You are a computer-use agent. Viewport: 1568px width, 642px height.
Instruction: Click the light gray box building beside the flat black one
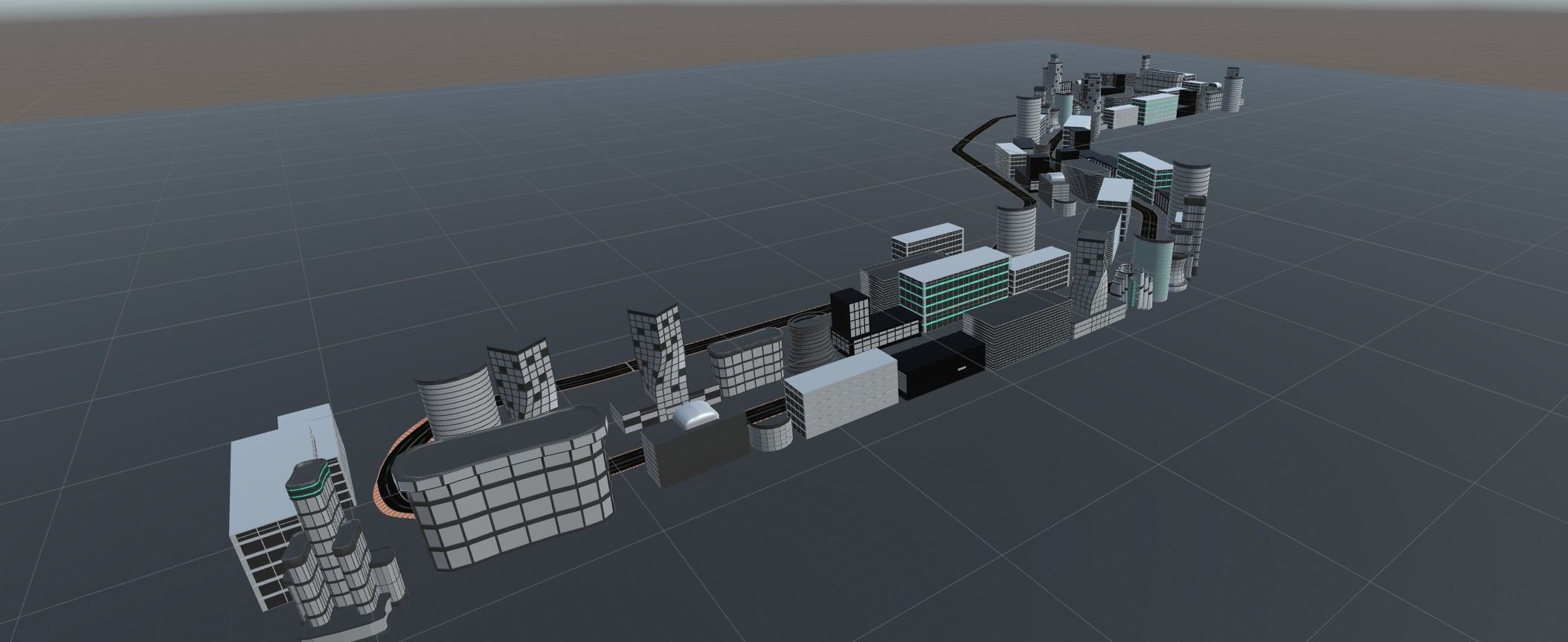pyautogui.click(x=841, y=392)
